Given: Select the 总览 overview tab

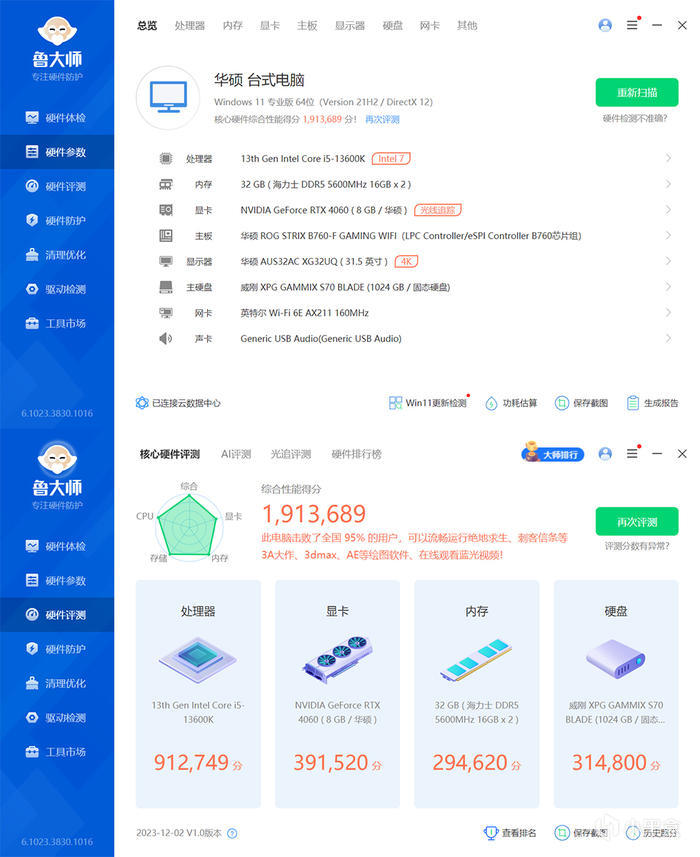Looking at the screenshot, I should point(147,26).
